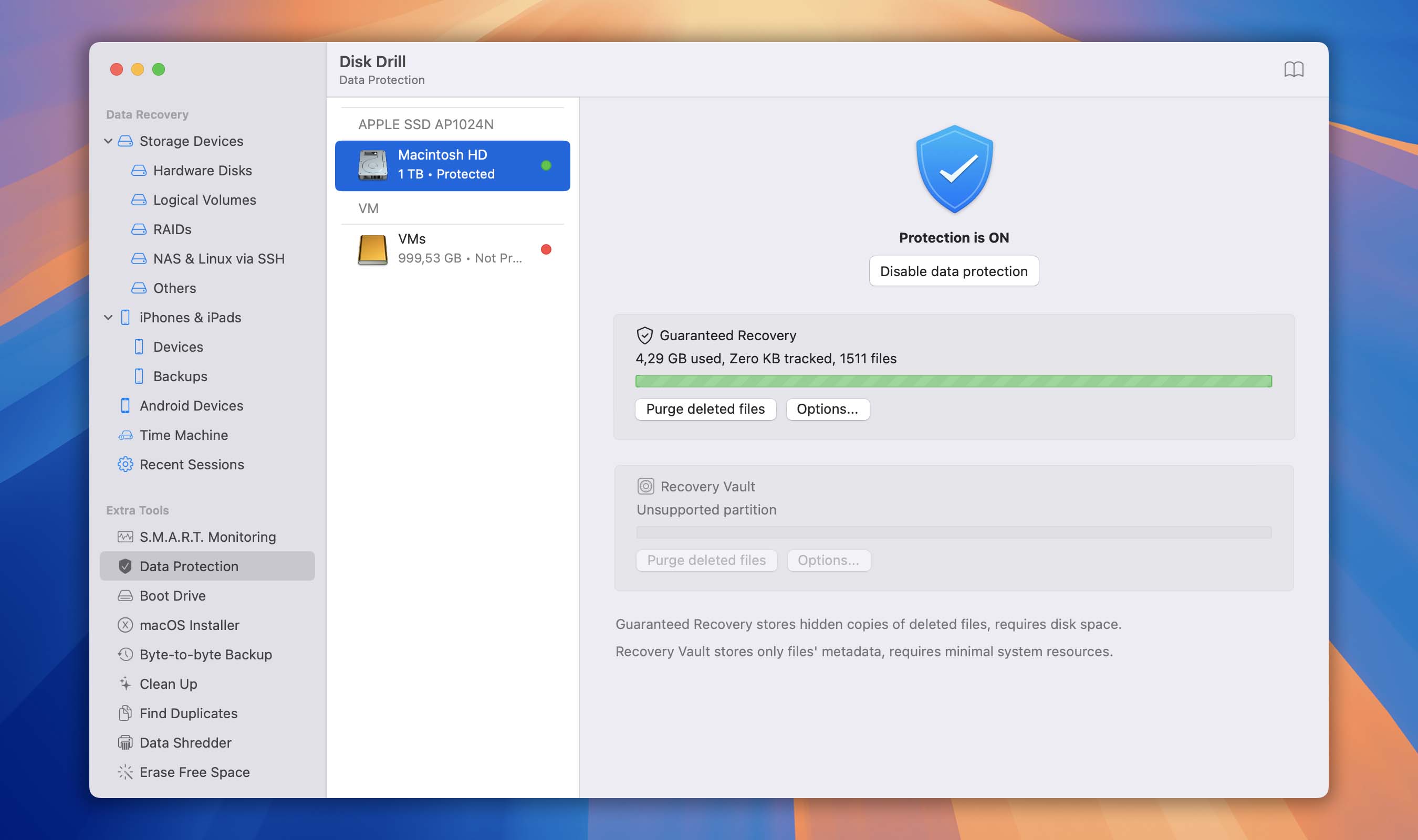This screenshot has width=1418, height=840.
Task: Select the VMs volume row
Action: pyautogui.click(x=452, y=249)
